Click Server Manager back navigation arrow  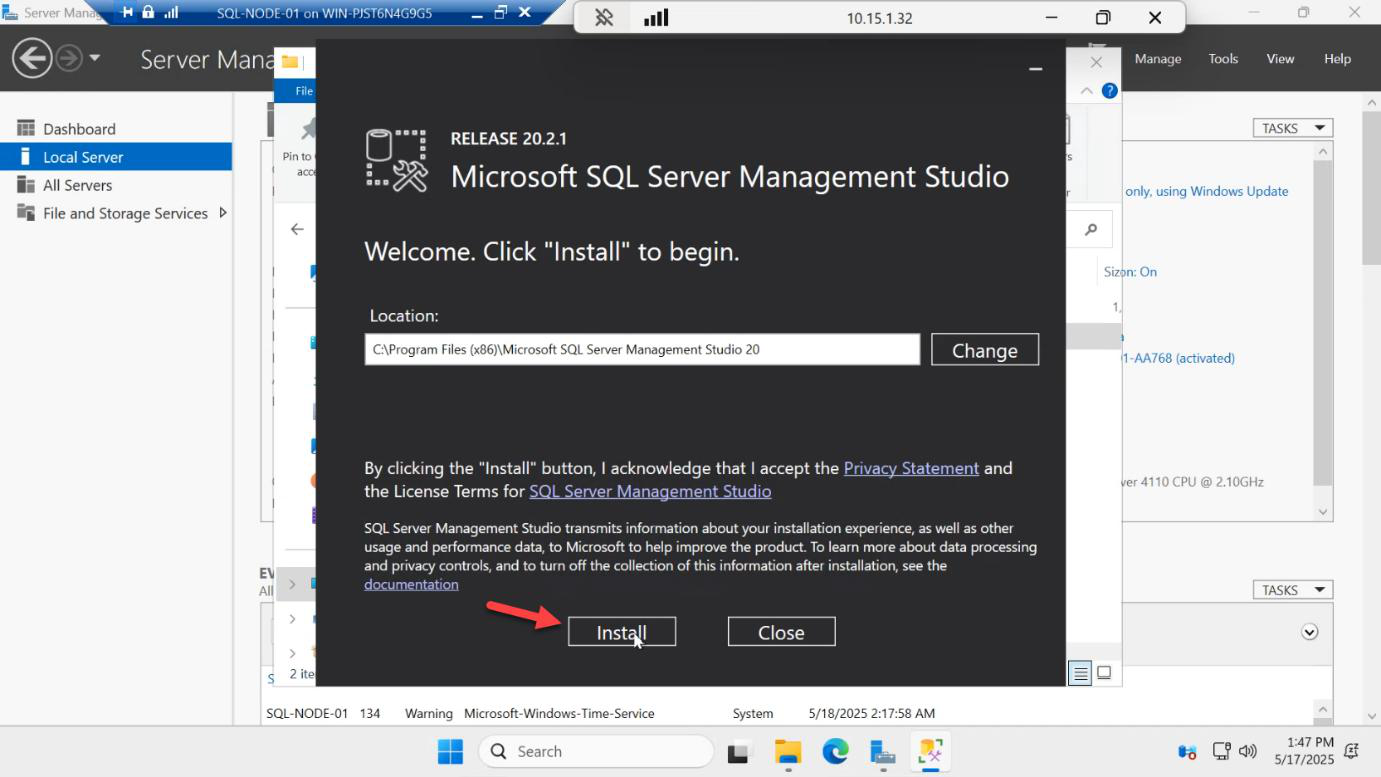(x=32, y=58)
